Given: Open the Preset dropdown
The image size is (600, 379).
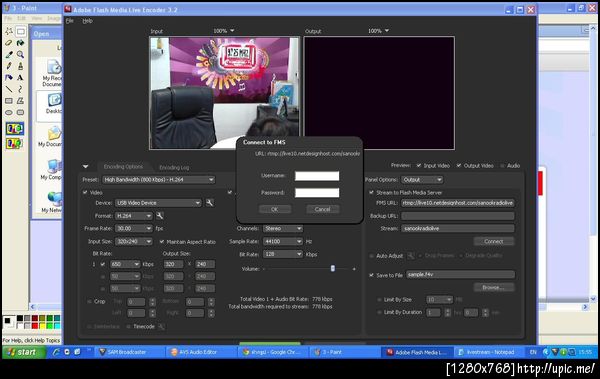Looking at the screenshot, I should (x=158, y=180).
